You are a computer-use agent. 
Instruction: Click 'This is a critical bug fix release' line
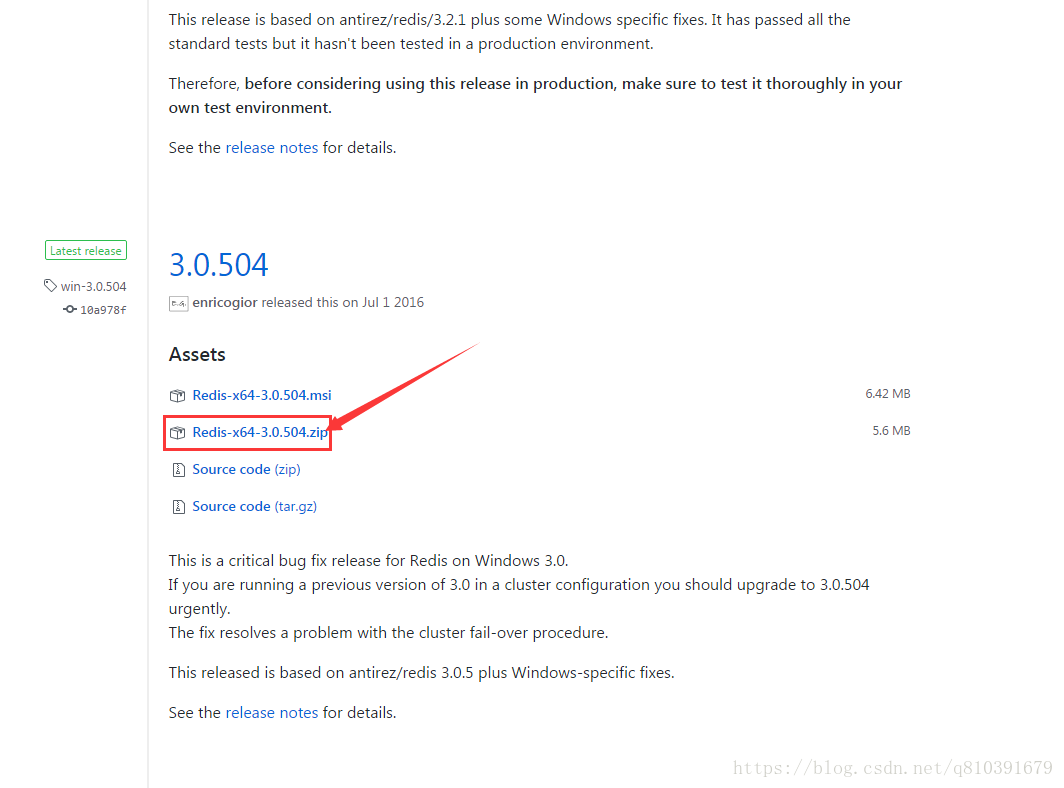(x=368, y=561)
